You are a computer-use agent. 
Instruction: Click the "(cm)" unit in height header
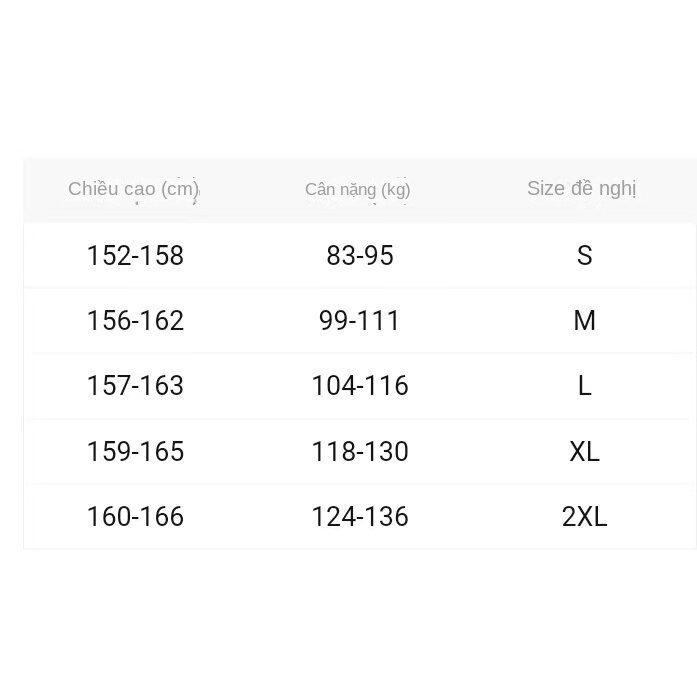[x=180, y=188]
